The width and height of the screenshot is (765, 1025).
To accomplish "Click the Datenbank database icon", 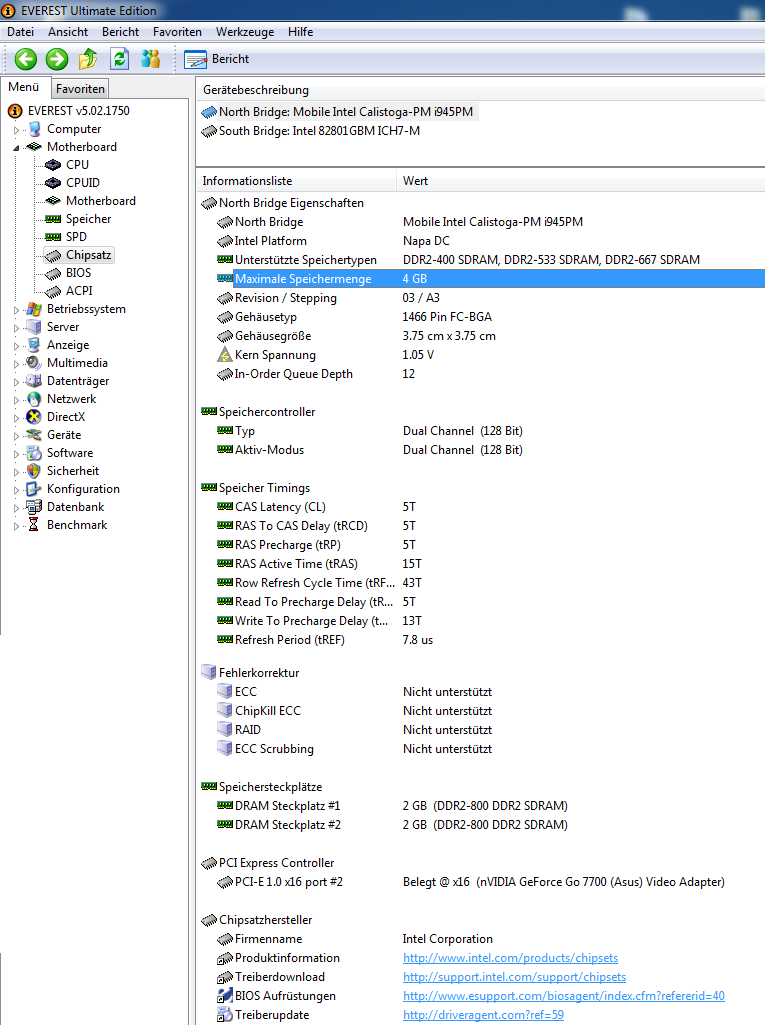I will [x=34, y=507].
